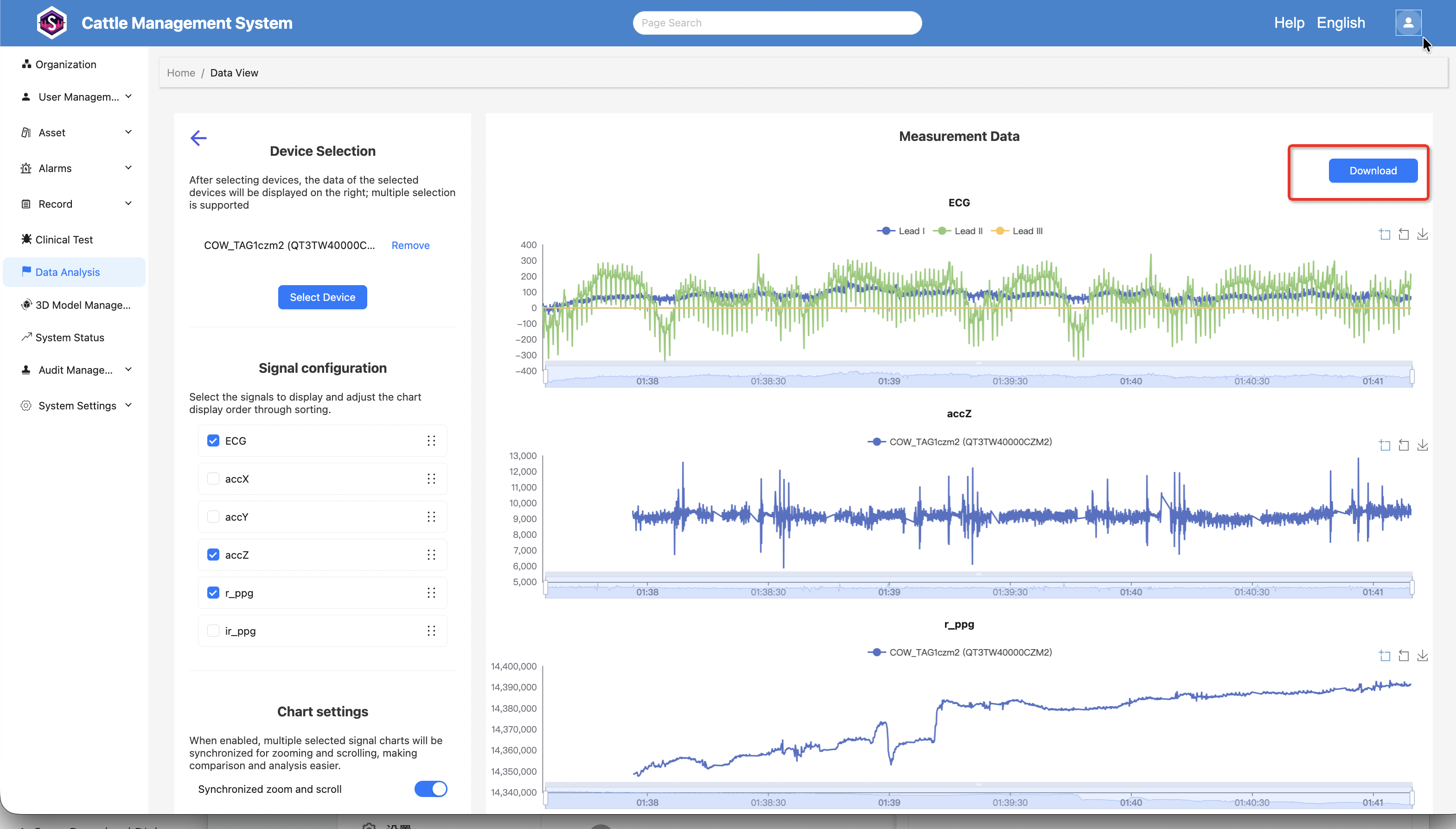Click the Download button

[x=1373, y=170]
